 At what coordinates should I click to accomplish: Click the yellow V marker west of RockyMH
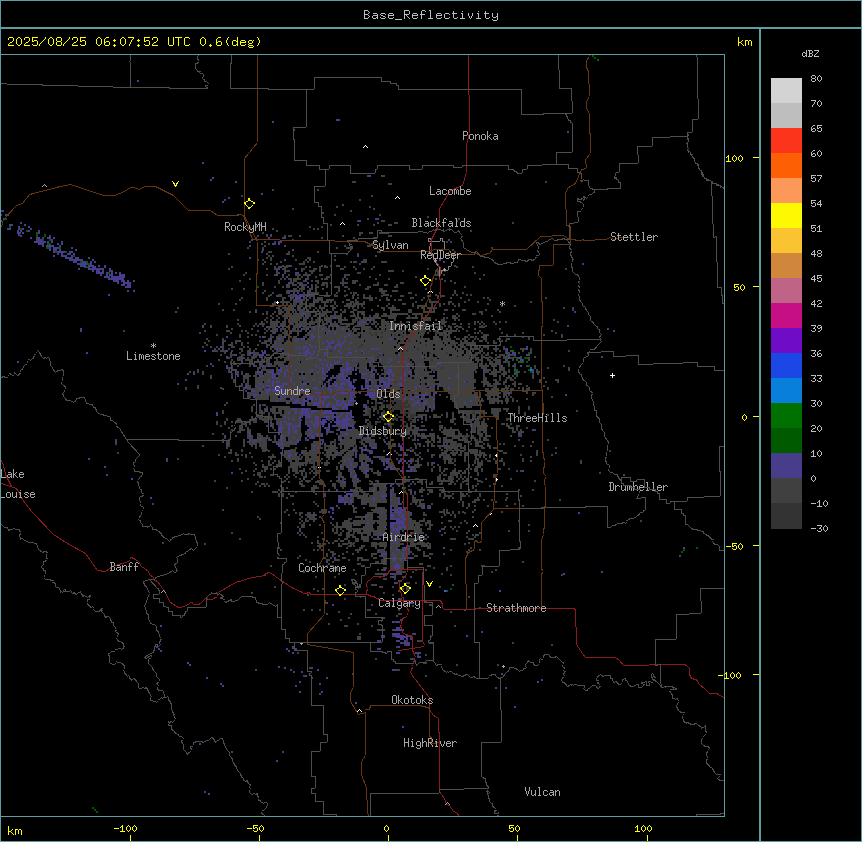175,184
